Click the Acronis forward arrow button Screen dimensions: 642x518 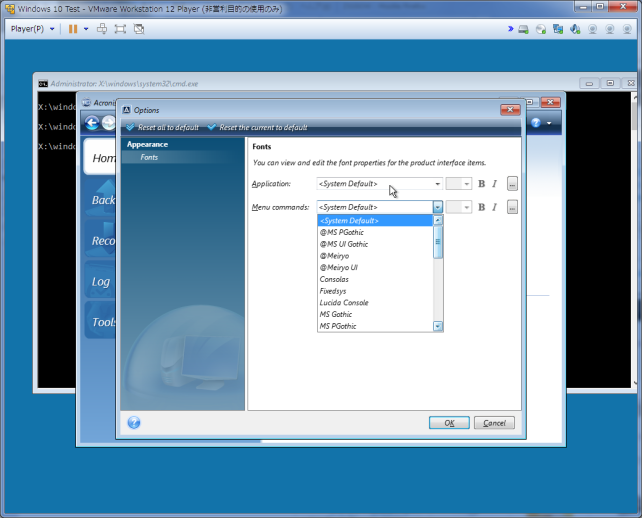[x=109, y=123]
